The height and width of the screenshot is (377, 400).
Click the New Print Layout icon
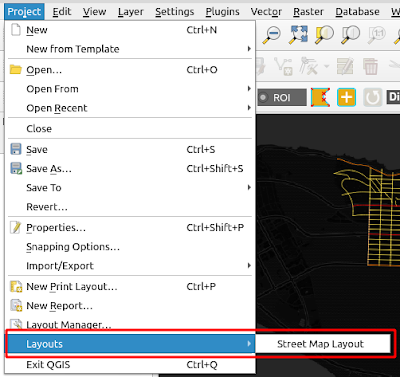(x=16, y=286)
